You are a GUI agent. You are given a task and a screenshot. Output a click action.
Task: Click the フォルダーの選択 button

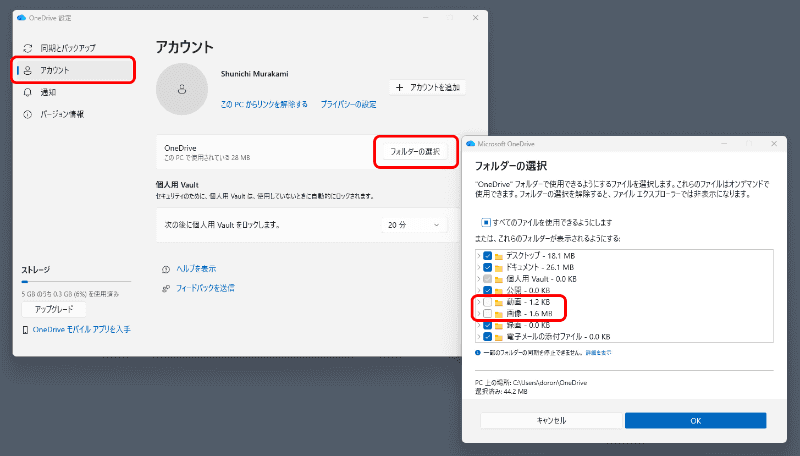[x=415, y=151]
